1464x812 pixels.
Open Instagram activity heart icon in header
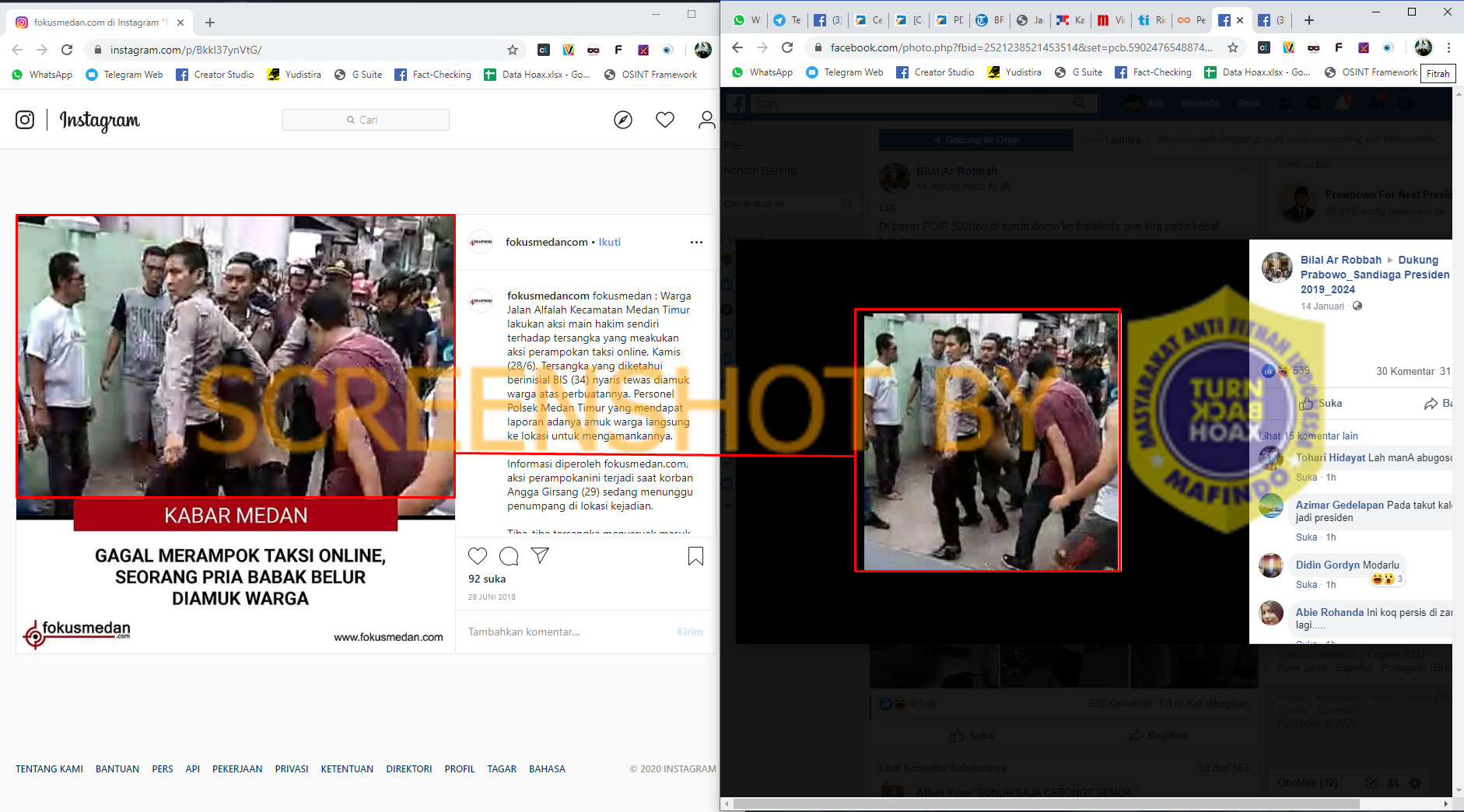[665, 120]
